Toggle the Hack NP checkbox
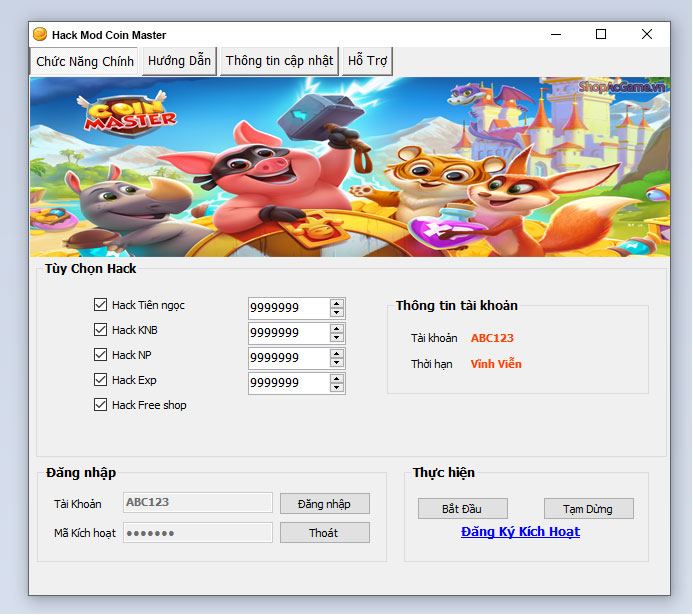The height and width of the screenshot is (616, 693). [x=100, y=354]
